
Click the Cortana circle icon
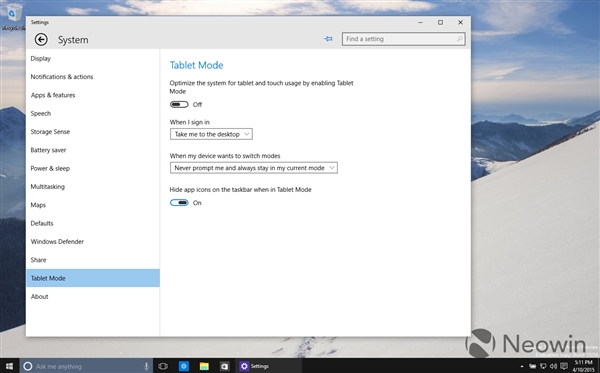tap(28, 366)
